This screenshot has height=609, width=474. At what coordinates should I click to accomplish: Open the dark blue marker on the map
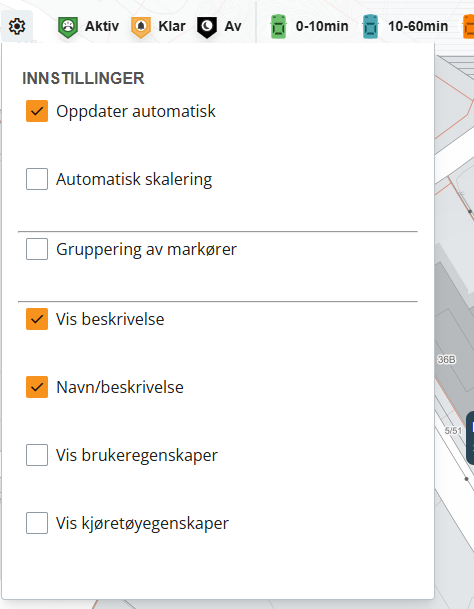(x=470, y=438)
